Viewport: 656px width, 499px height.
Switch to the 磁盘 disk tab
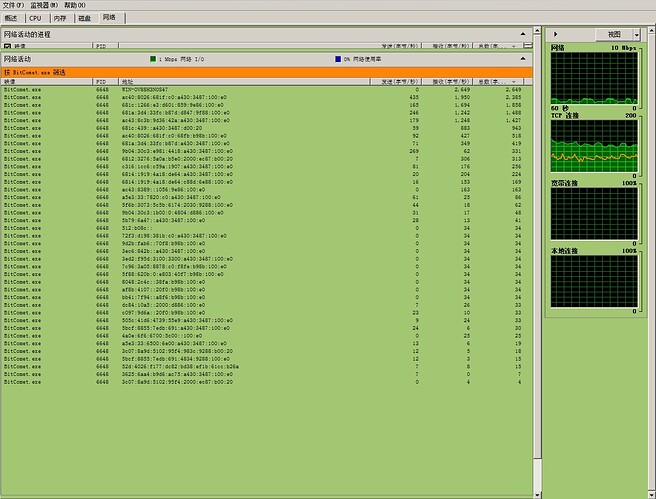(84, 18)
